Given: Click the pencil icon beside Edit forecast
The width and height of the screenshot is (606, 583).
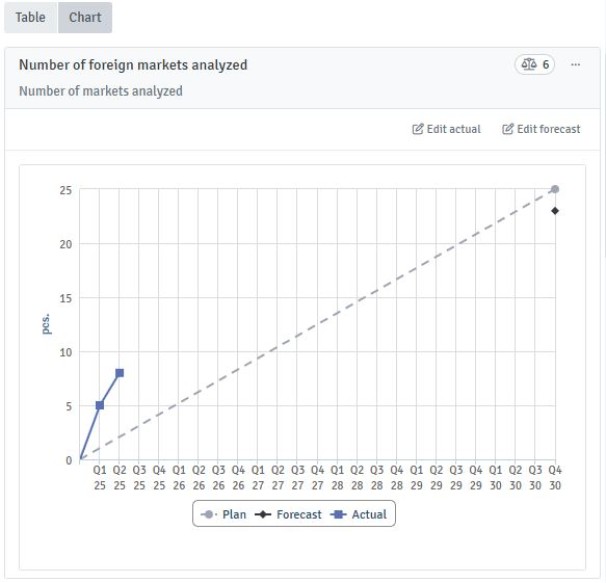Looking at the screenshot, I should click(508, 129).
